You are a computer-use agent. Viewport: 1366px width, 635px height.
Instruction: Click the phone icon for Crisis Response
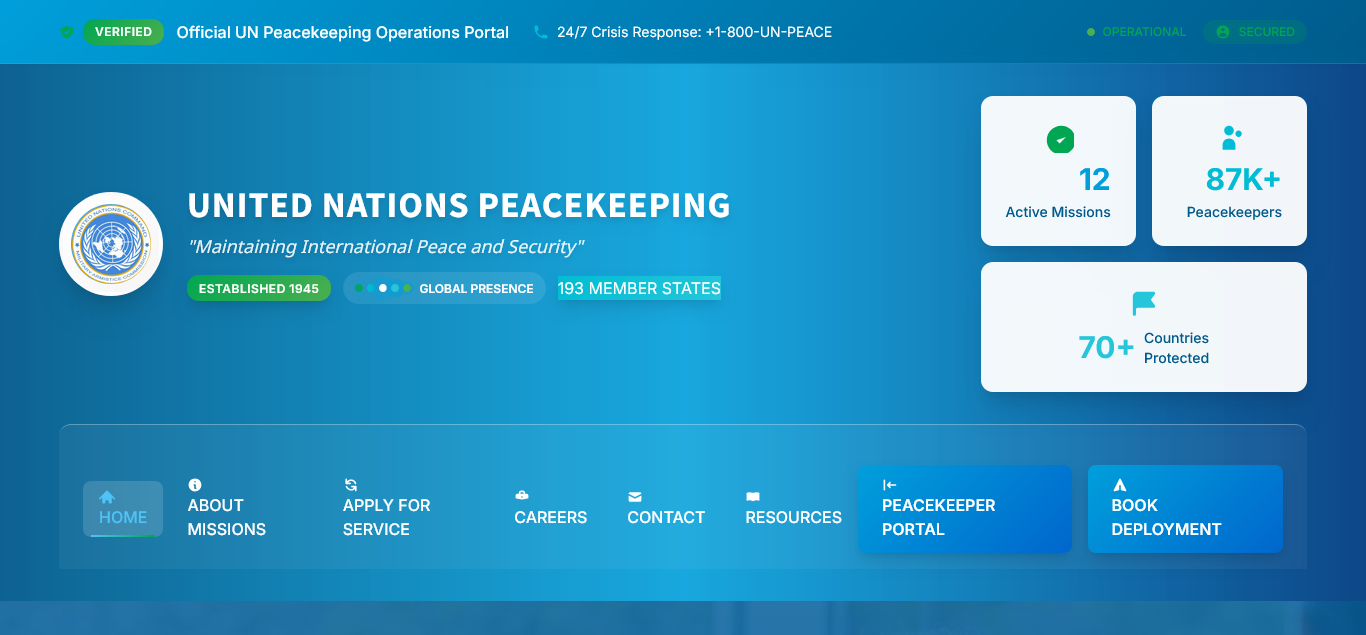[x=541, y=32]
